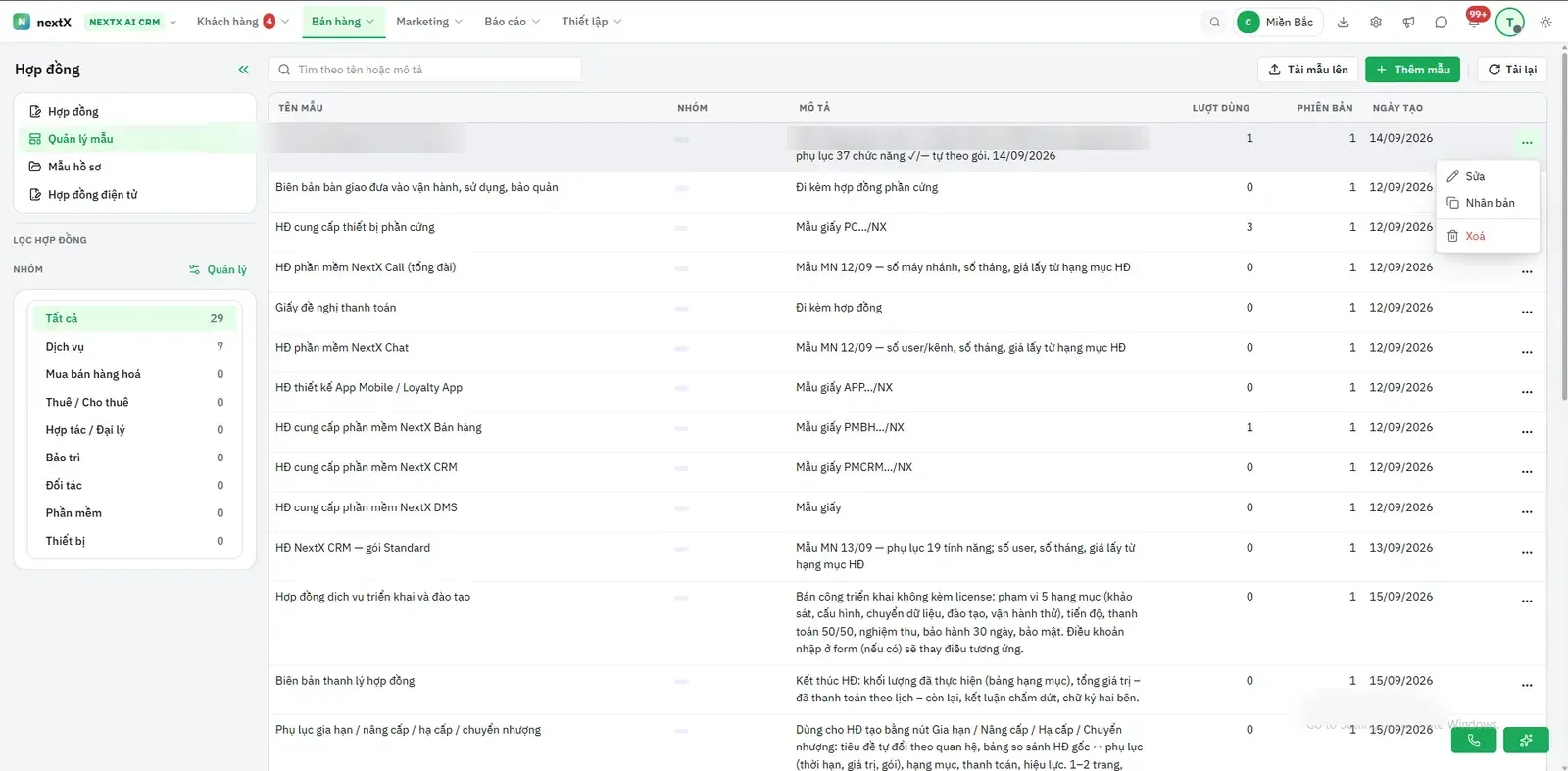This screenshot has height=771, width=1568.
Task: Click the nextX logo
Action: (42, 22)
